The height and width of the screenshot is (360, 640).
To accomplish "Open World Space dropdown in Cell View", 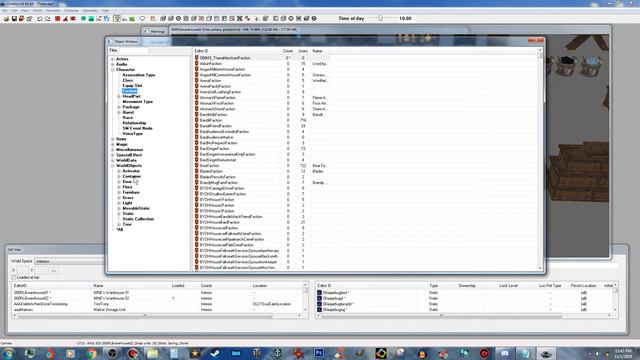I will coord(69,261).
